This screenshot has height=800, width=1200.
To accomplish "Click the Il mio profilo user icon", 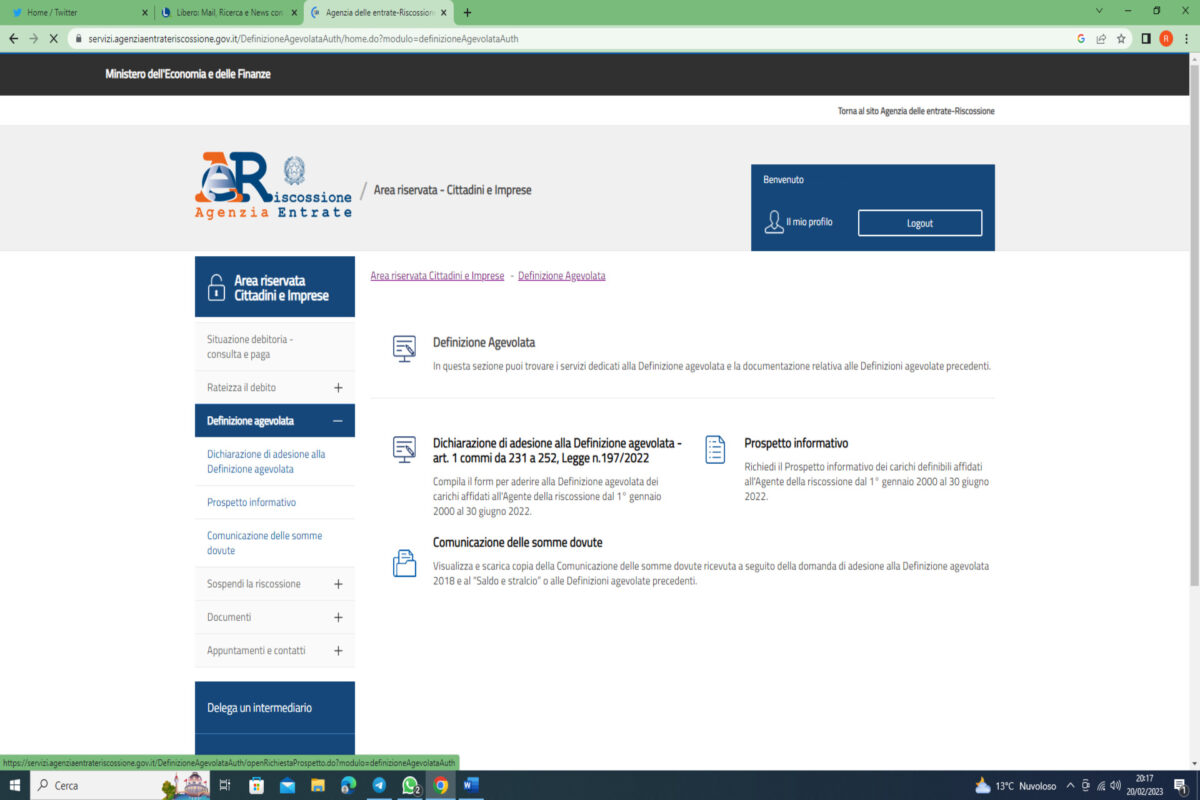I will coord(774,222).
